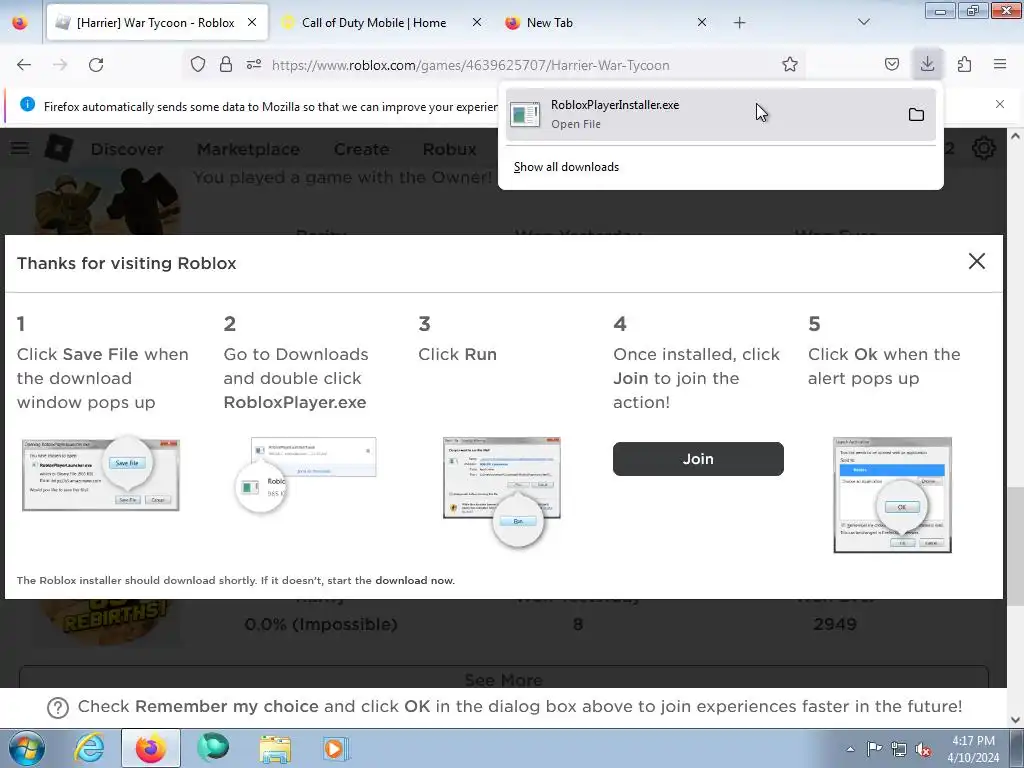The width and height of the screenshot is (1024, 768).
Task: Open the teal-blue app in taskbar
Action: tap(213, 748)
